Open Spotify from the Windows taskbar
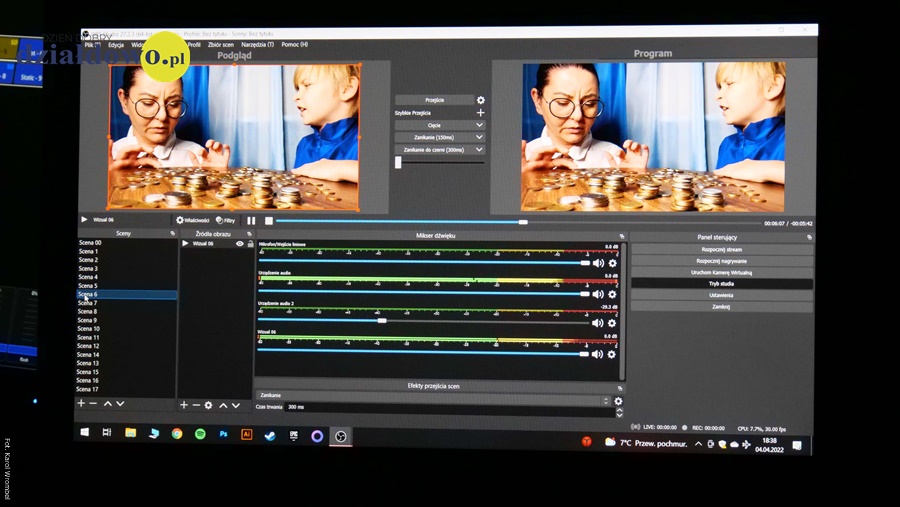 (200, 434)
